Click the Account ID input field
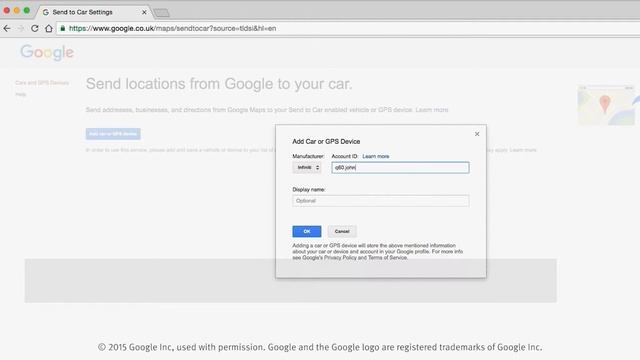Viewport: 640px width, 360px height. pyautogui.click(x=400, y=167)
